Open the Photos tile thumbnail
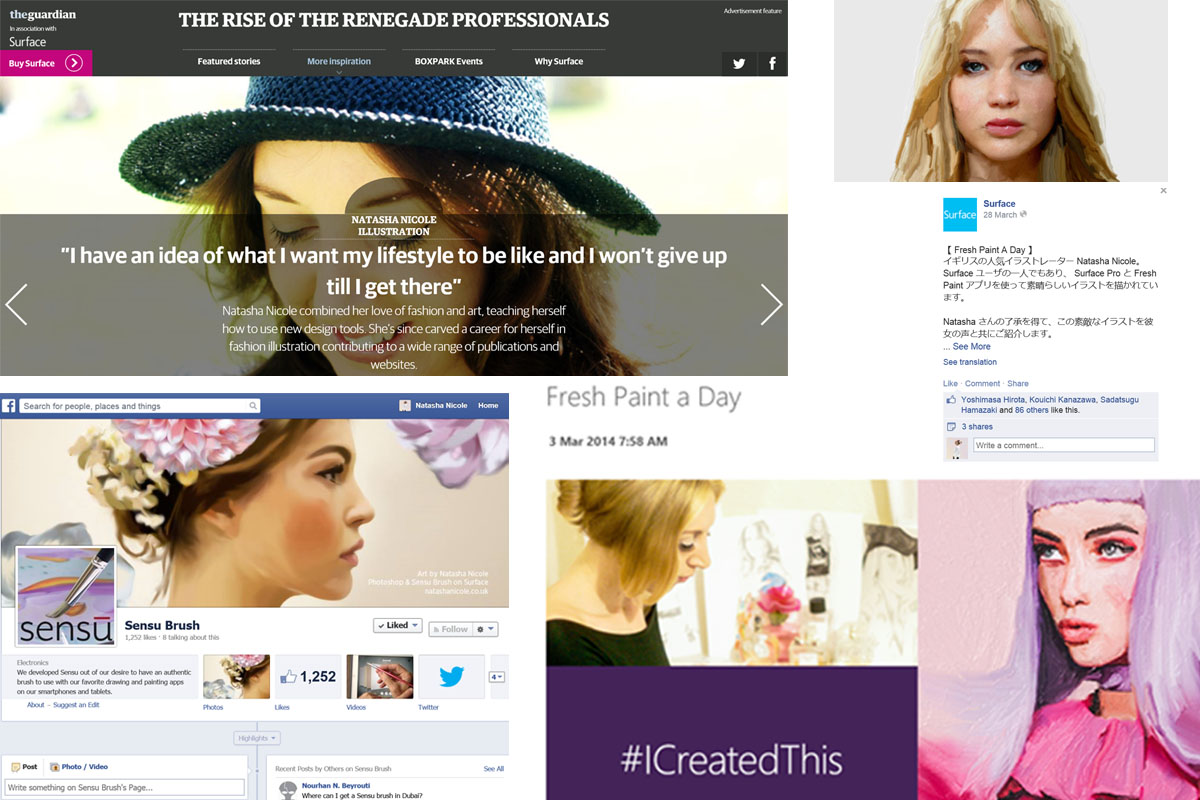This screenshot has height=800, width=1200. [236, 677]
